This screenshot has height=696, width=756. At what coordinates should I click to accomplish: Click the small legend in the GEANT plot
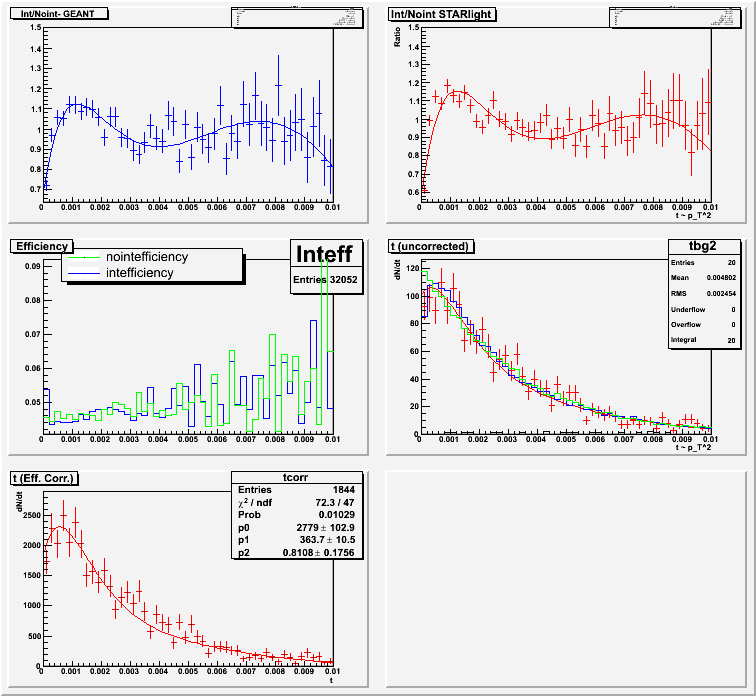pyautogui.click(x=295, y=20)
